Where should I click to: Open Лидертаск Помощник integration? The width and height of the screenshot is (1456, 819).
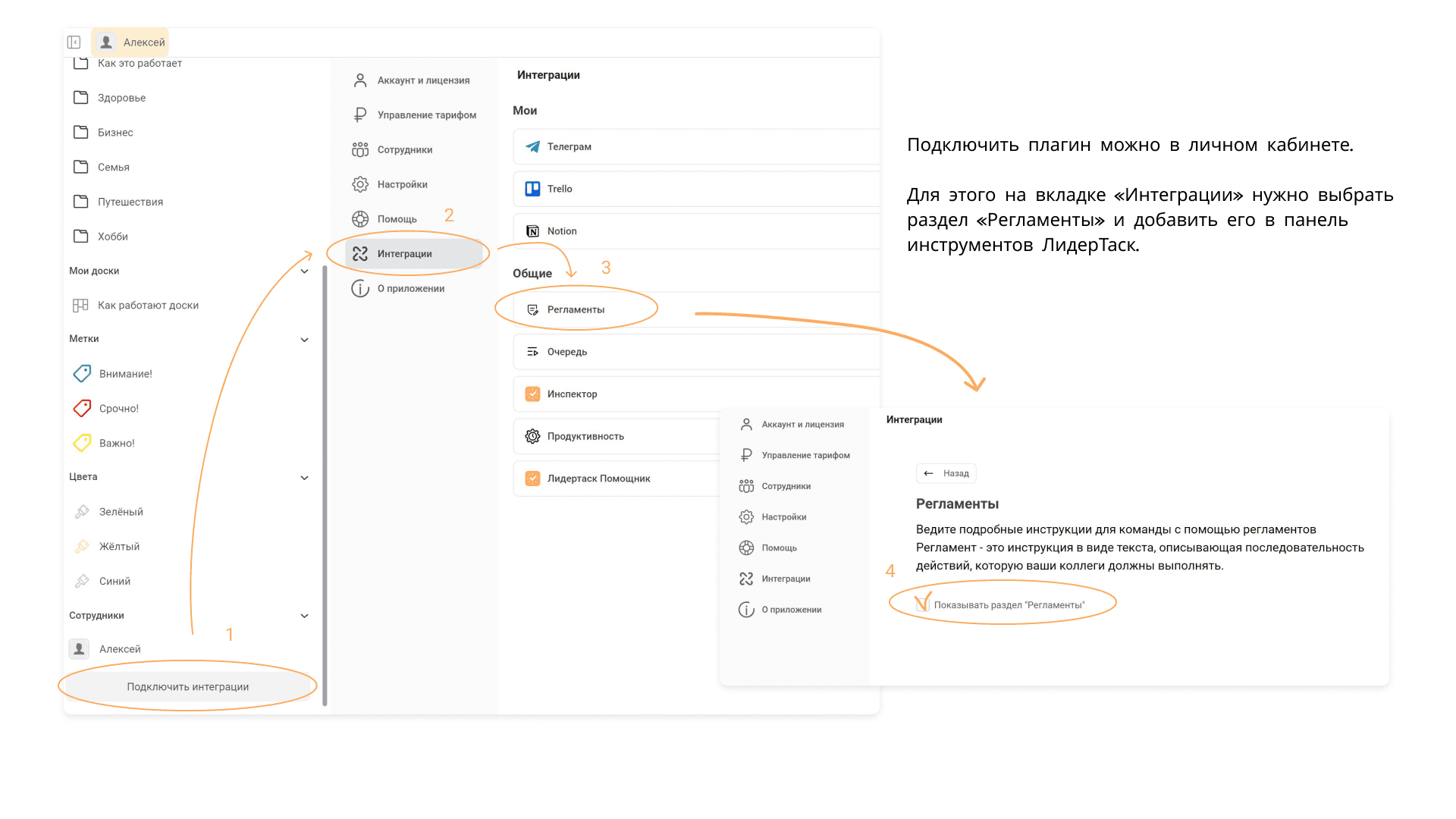598,479
